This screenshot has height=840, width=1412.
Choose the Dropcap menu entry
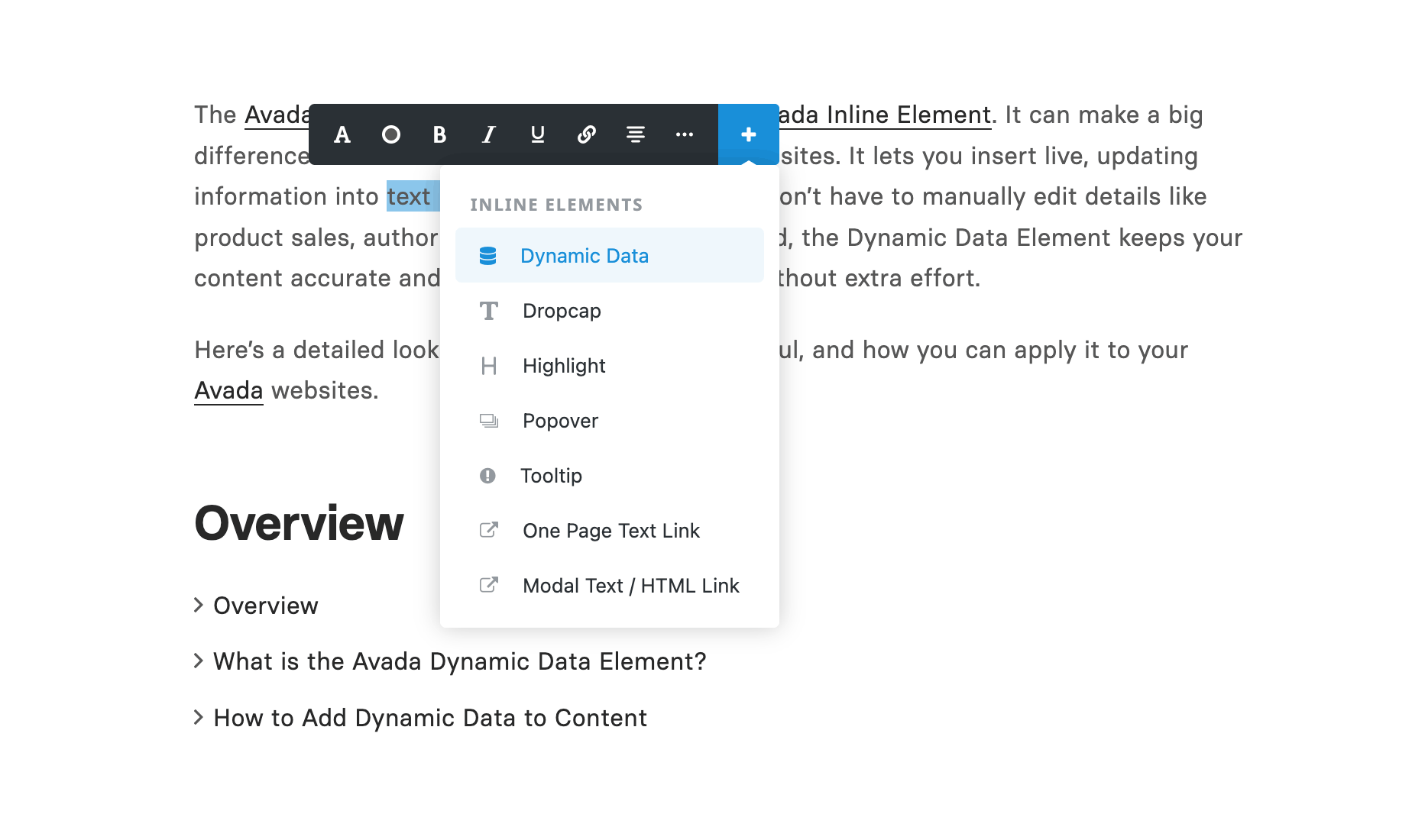[x=610, y=311]
